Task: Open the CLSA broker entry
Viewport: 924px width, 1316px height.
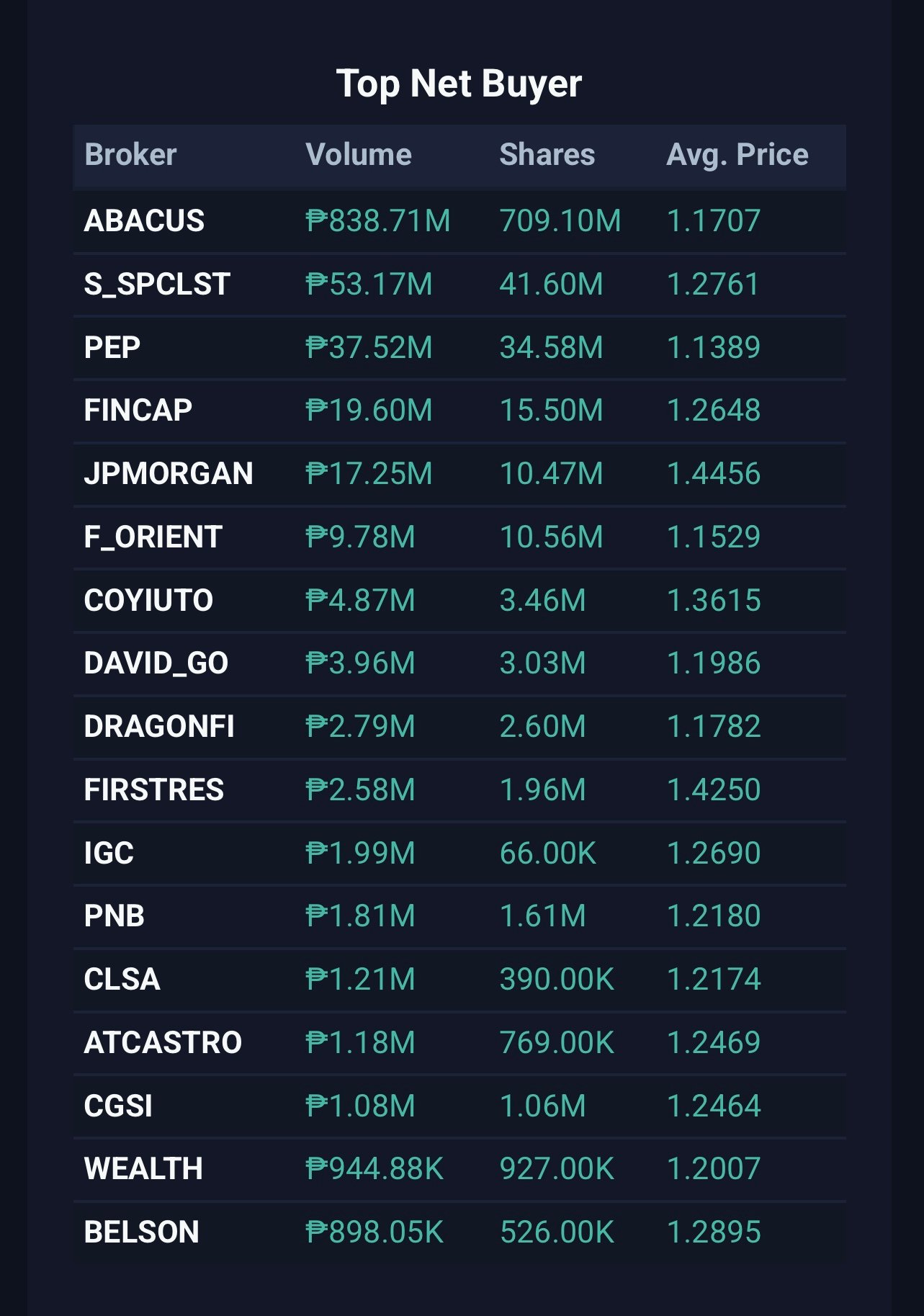Action: click(459, 980)
